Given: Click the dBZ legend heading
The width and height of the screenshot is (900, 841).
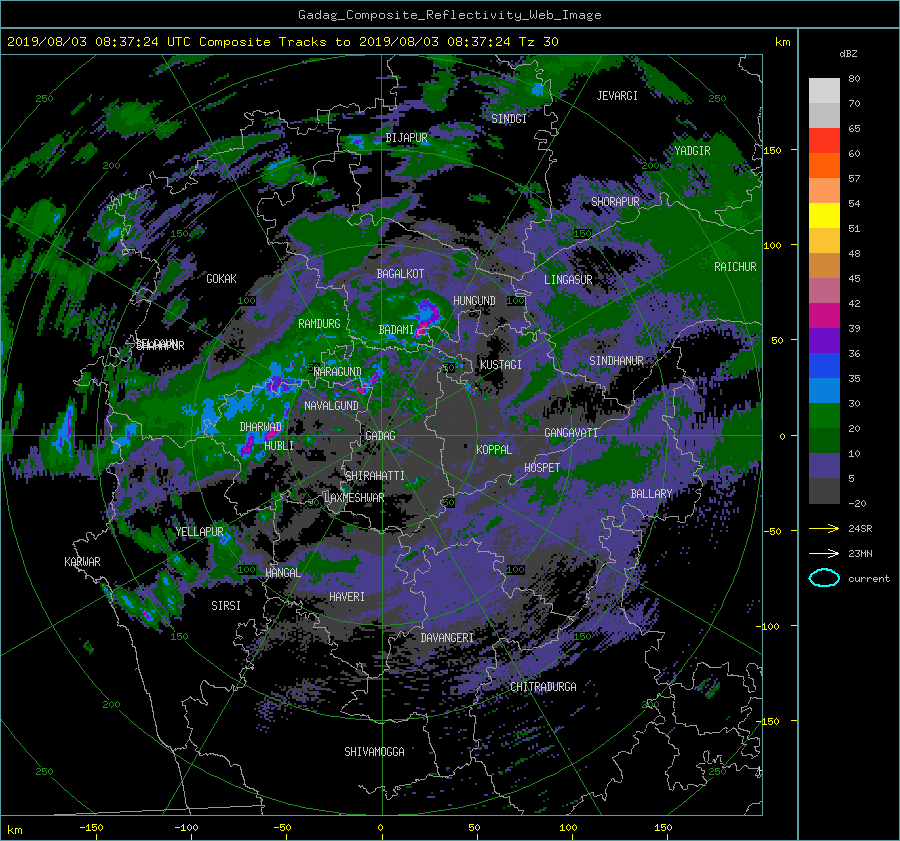Looking at the screenshot, I should pyautogui.click(x=848, y=54).
